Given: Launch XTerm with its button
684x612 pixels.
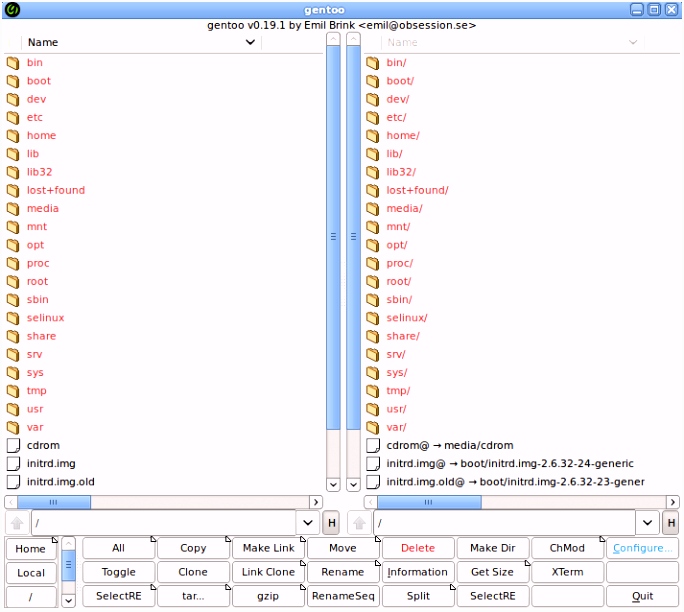Looking at the screenshot, I should (568, 572).
